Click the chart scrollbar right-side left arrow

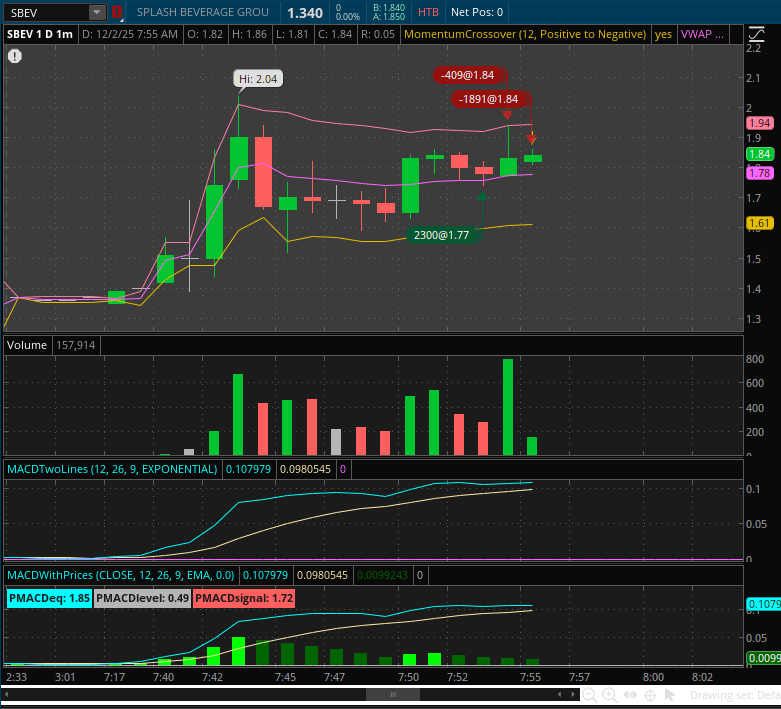click(x=560, y=695)
